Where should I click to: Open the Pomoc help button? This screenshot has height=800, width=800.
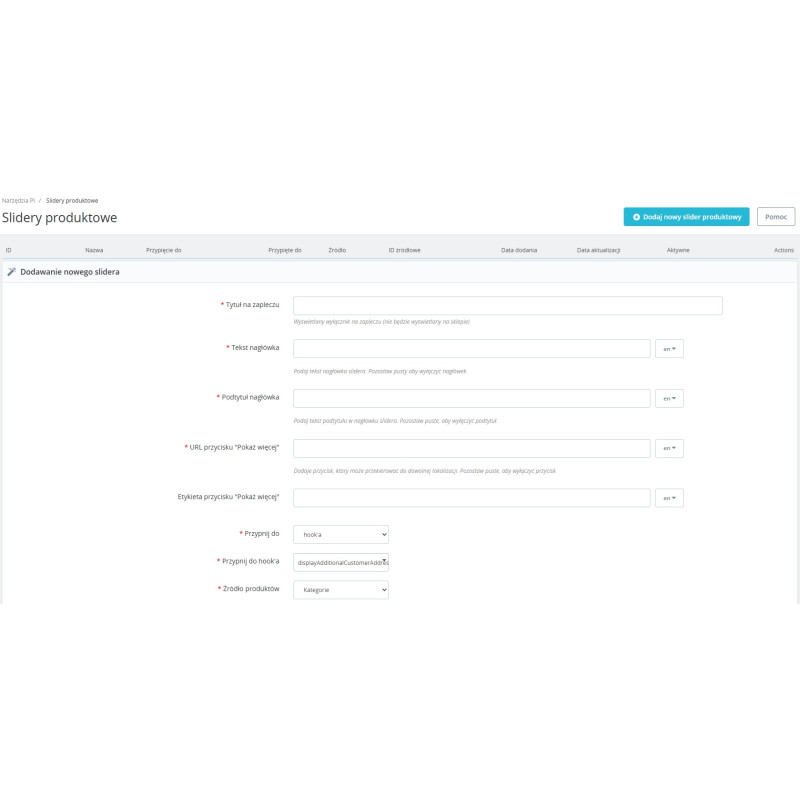tap(776, 217)
